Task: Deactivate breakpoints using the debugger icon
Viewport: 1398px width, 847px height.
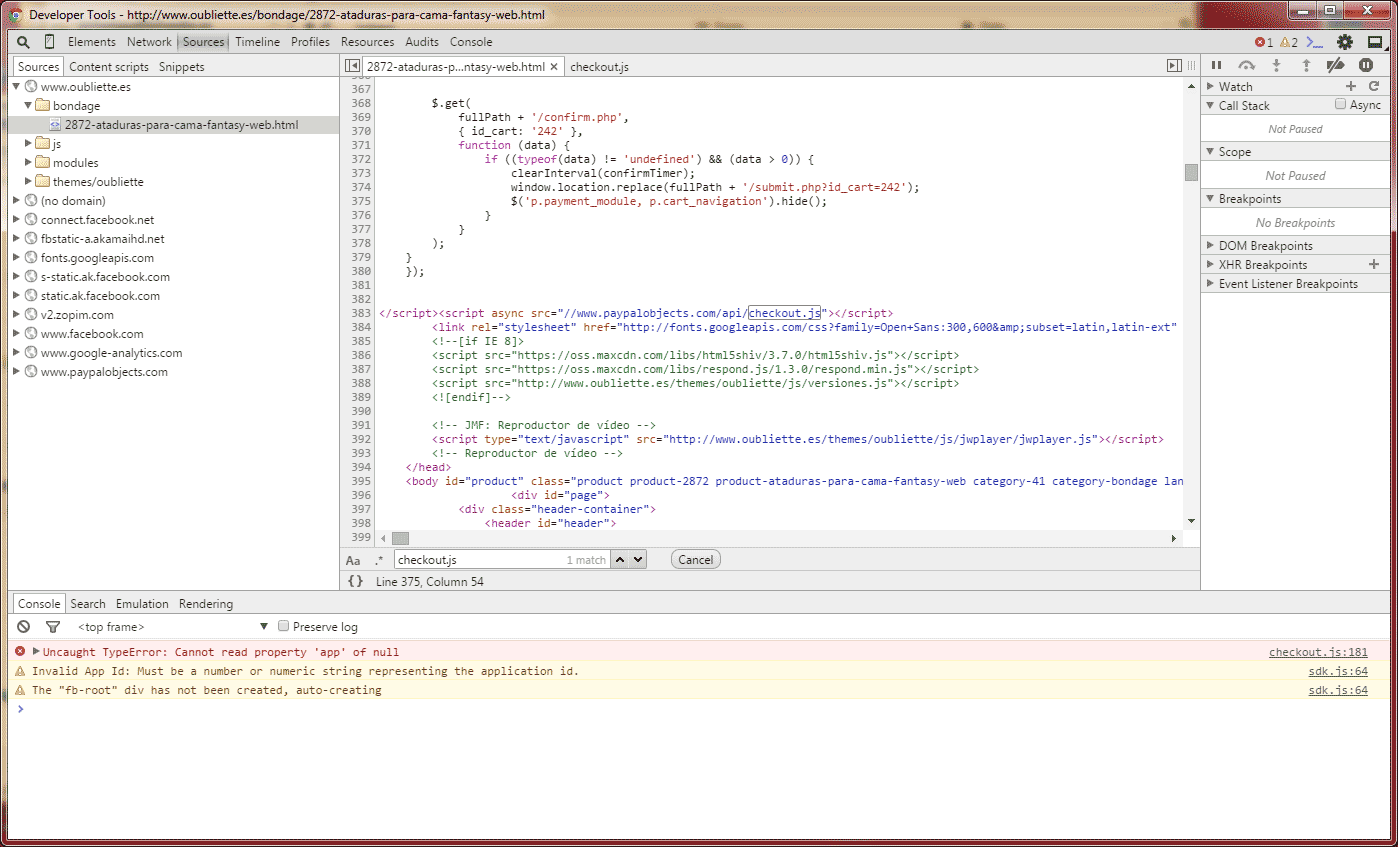Action: 1335,66
